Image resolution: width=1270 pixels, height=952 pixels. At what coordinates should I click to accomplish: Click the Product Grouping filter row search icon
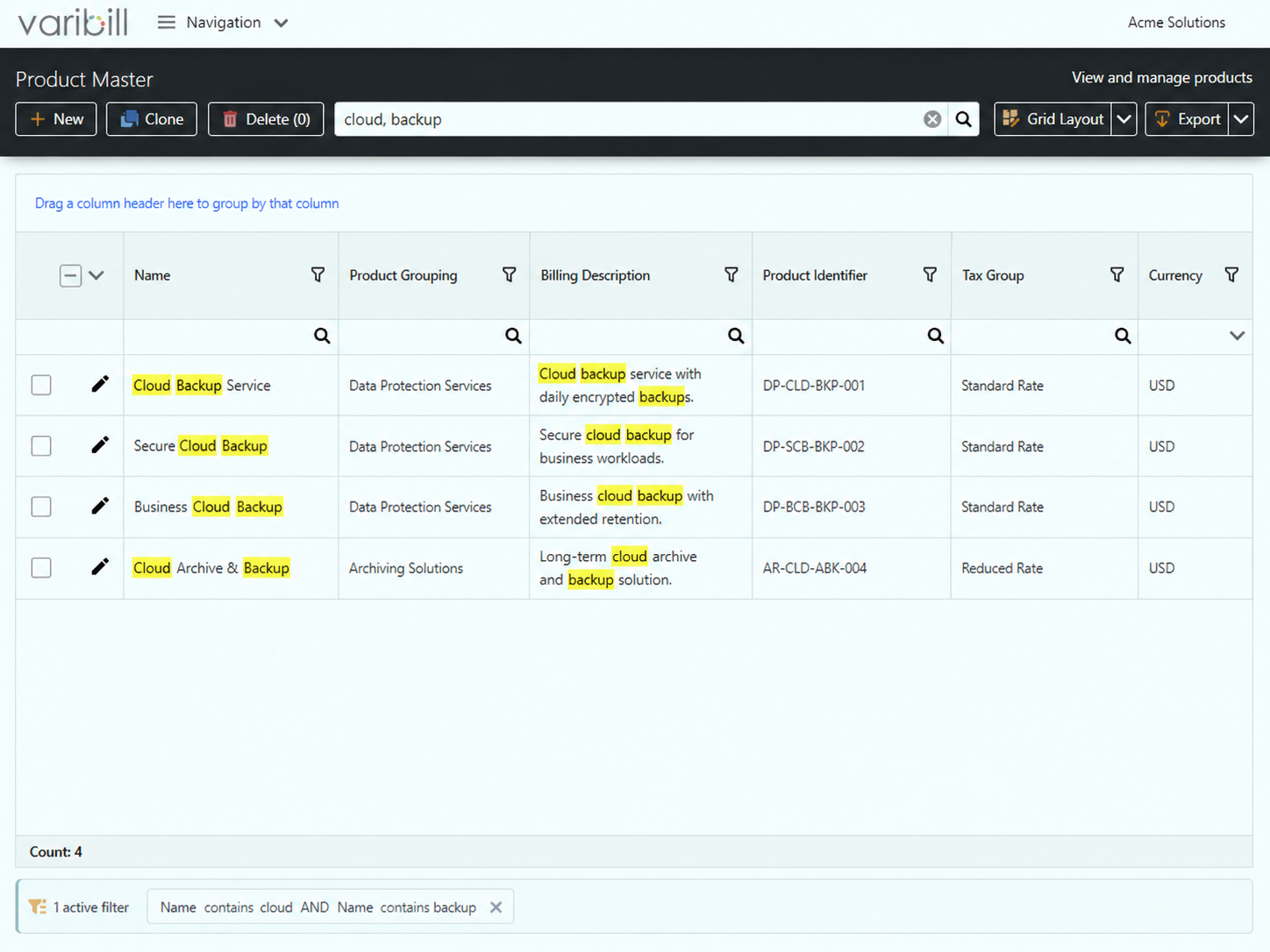(x=513, y=336)
